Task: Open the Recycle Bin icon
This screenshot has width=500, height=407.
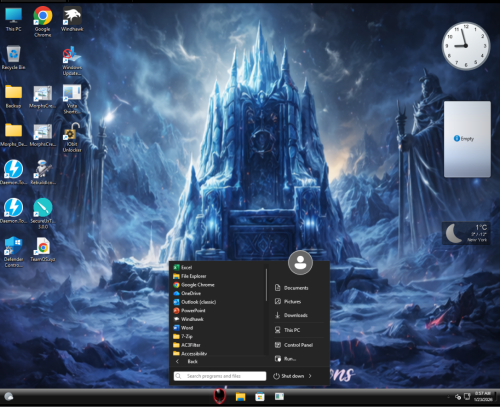Action: point(13,57)
